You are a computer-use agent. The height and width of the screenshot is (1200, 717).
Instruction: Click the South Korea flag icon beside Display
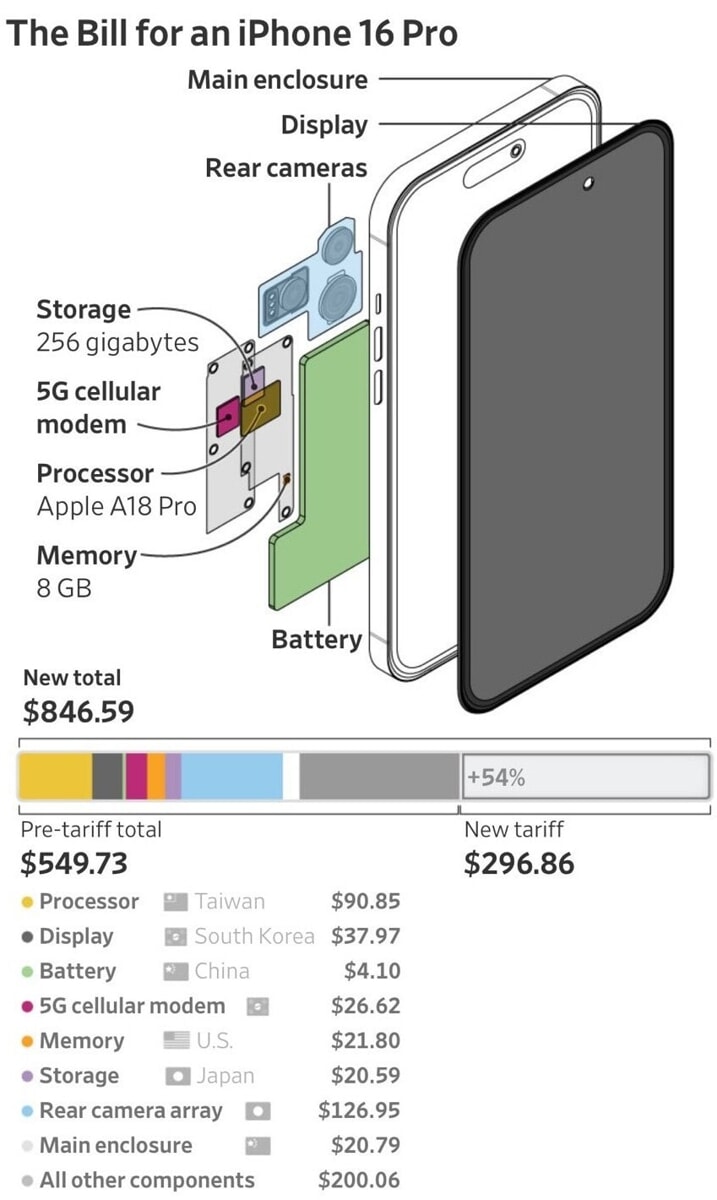(176, 937)
